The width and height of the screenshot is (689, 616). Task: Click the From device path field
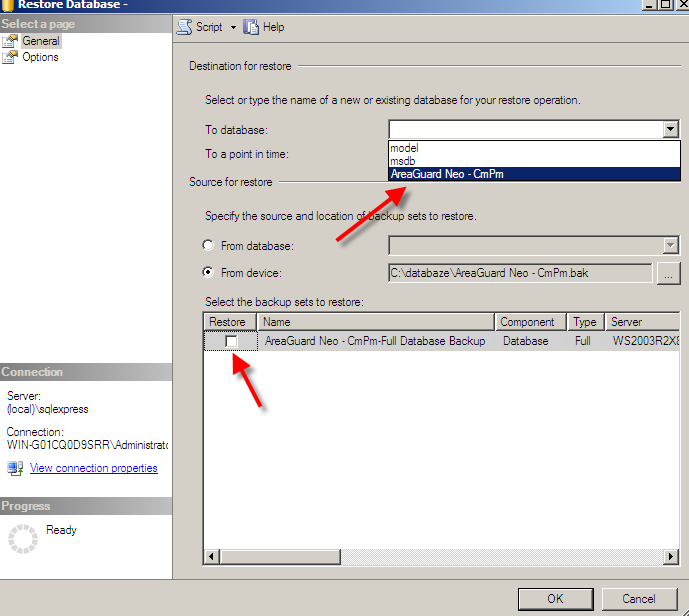(520, 273)
